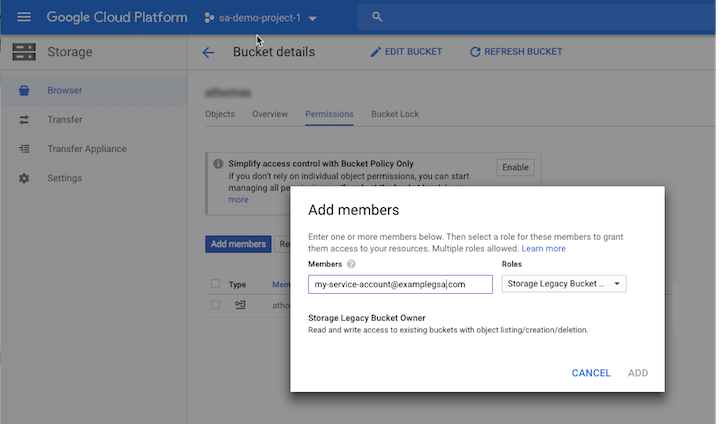Image resolution: width=720 pixels, height=424 pixels.
Task: Open the Transfer Appliance sidebar item
Action: click(94, 149)
